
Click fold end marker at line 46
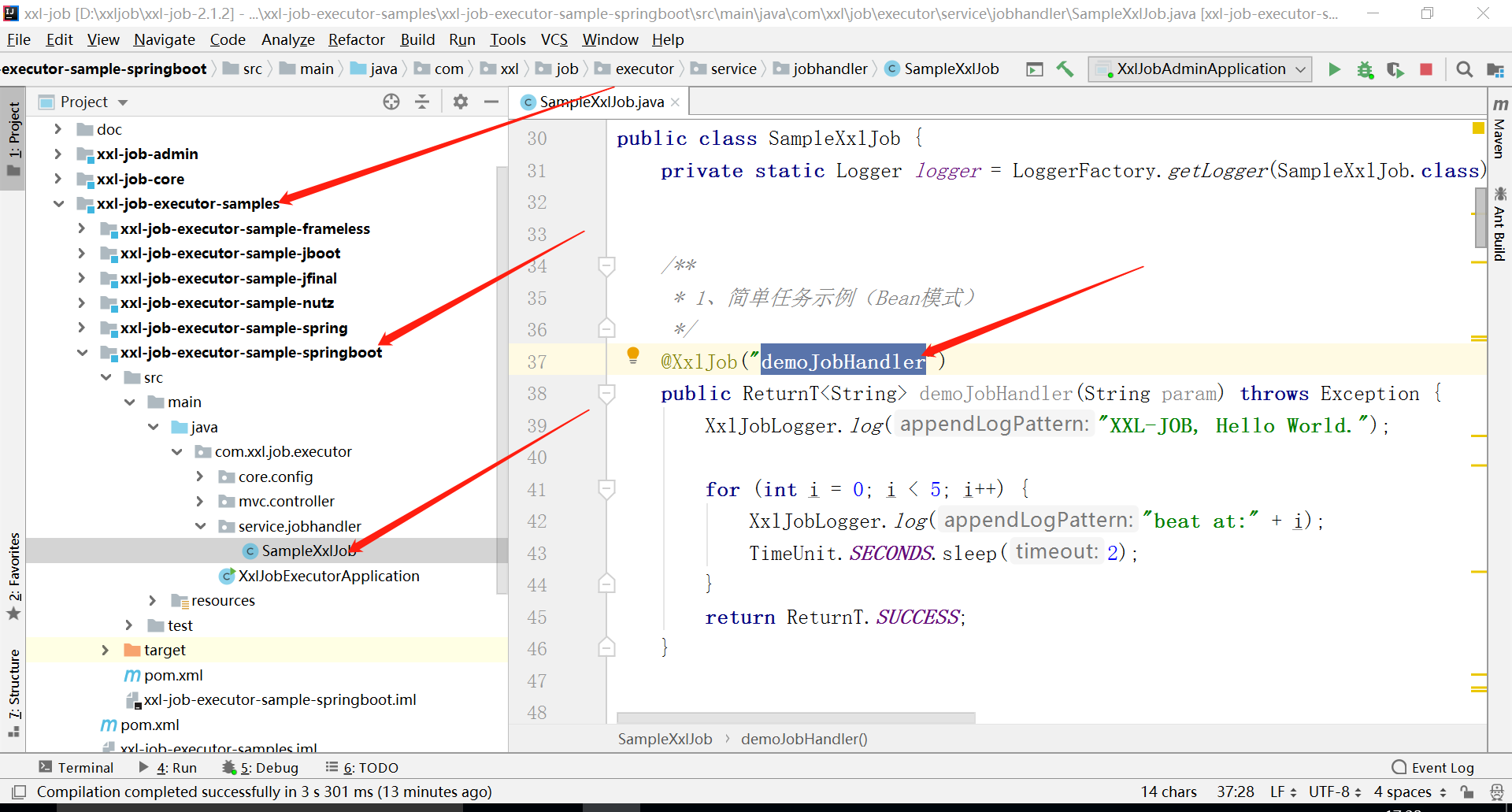[606, 647]
